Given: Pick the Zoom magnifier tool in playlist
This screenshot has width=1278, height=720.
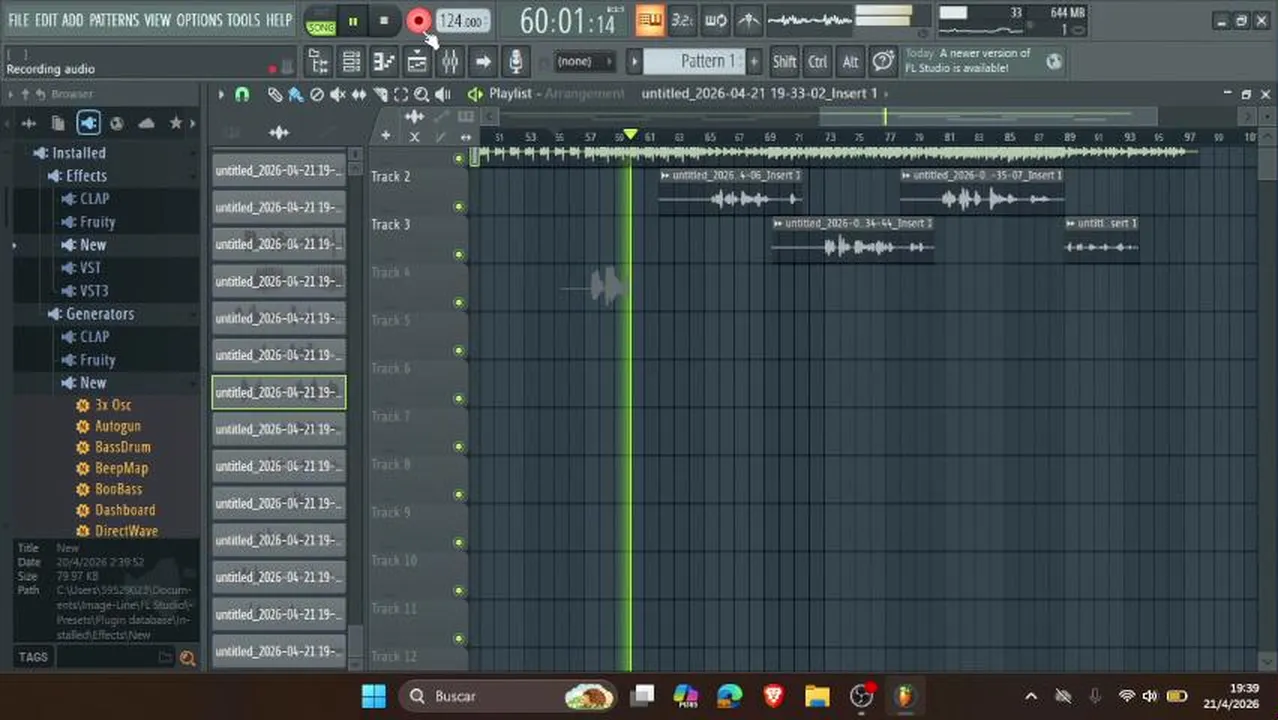Looking at the screenshot, I should (x=422, y=94).
